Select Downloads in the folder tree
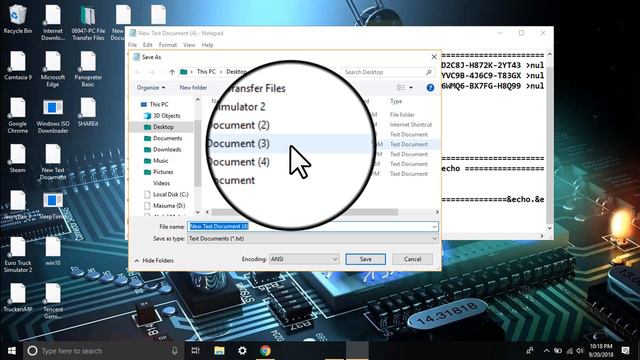 (163, 149)
